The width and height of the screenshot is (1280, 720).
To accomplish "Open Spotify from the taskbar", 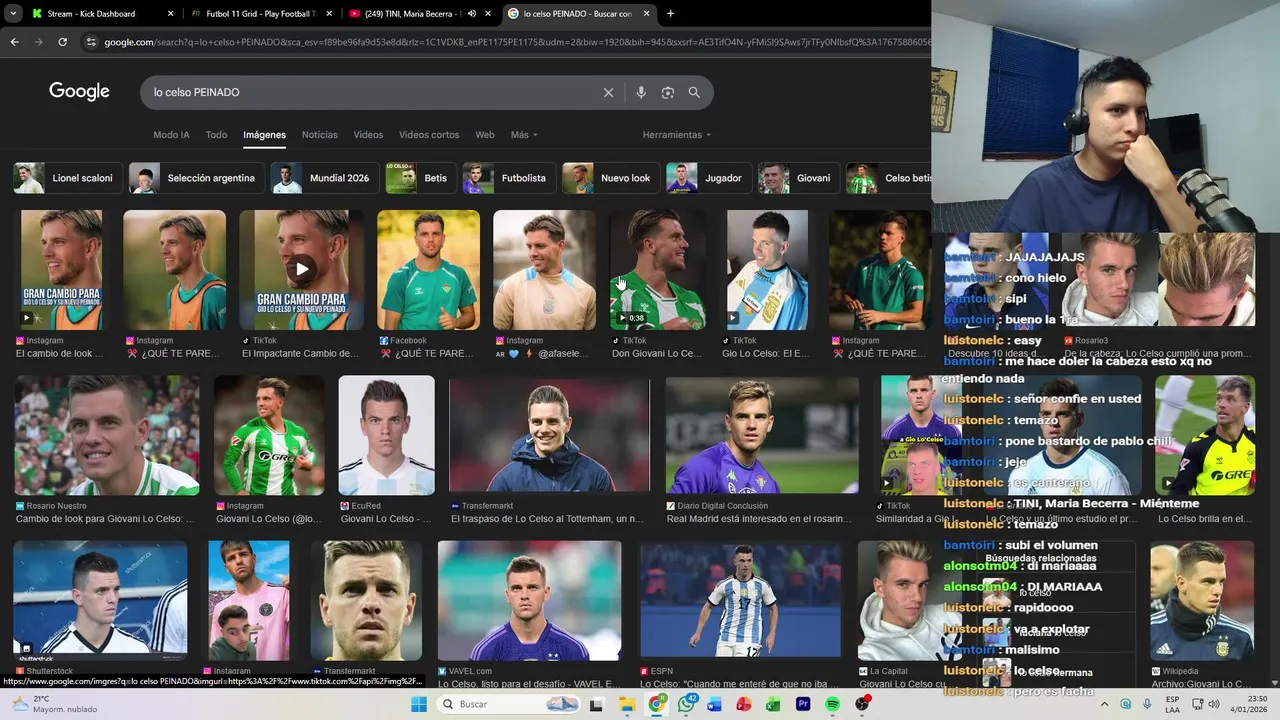I will tap(832, 704).
